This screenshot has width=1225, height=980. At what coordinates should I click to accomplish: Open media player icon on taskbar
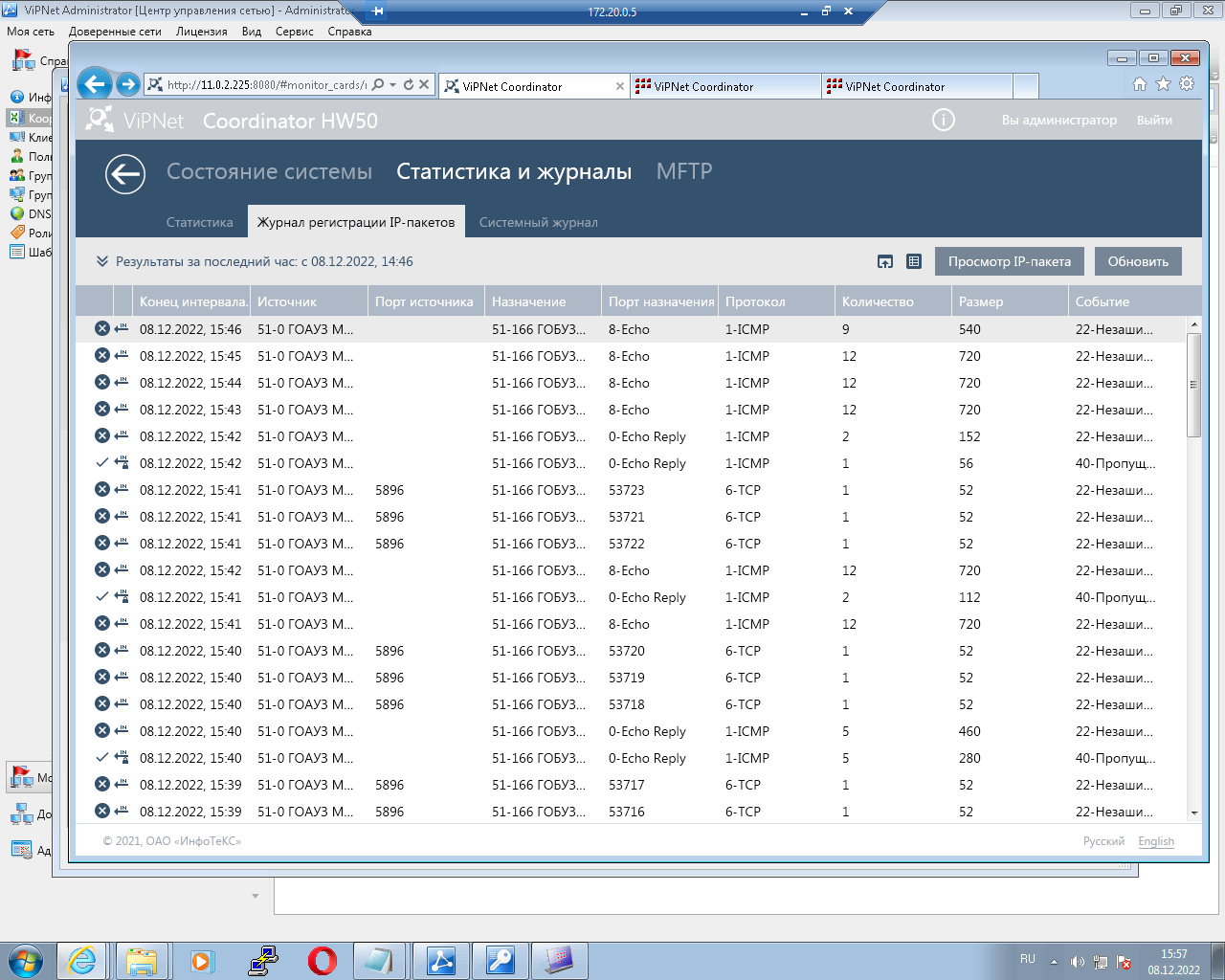click(x=202, y=961)
